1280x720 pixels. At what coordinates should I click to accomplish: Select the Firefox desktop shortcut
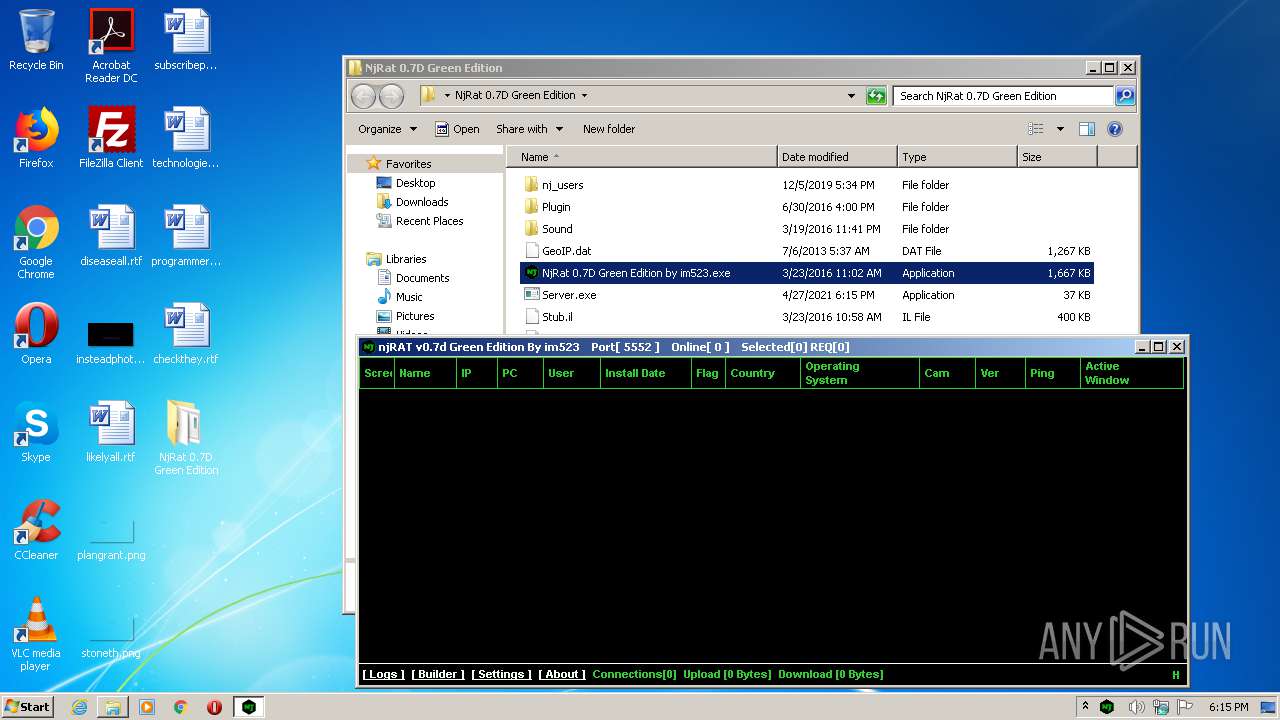36,138
